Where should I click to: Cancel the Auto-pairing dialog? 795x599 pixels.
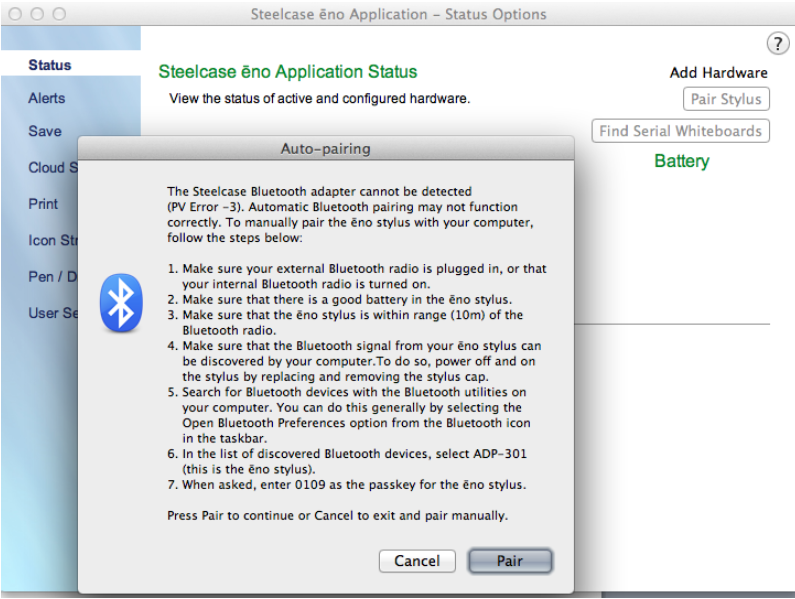coord(417,561)
